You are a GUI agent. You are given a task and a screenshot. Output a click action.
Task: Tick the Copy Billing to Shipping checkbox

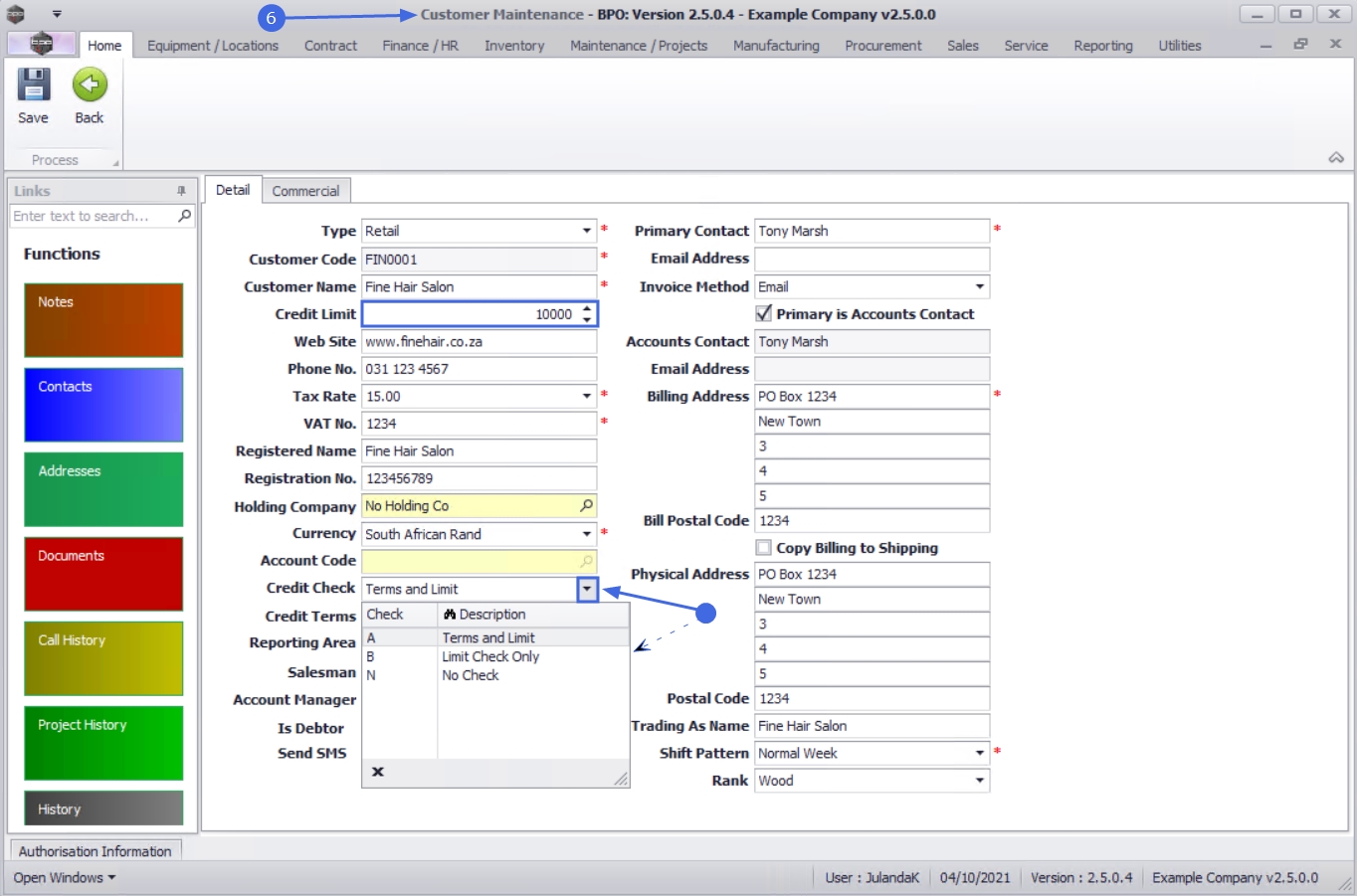764,548
